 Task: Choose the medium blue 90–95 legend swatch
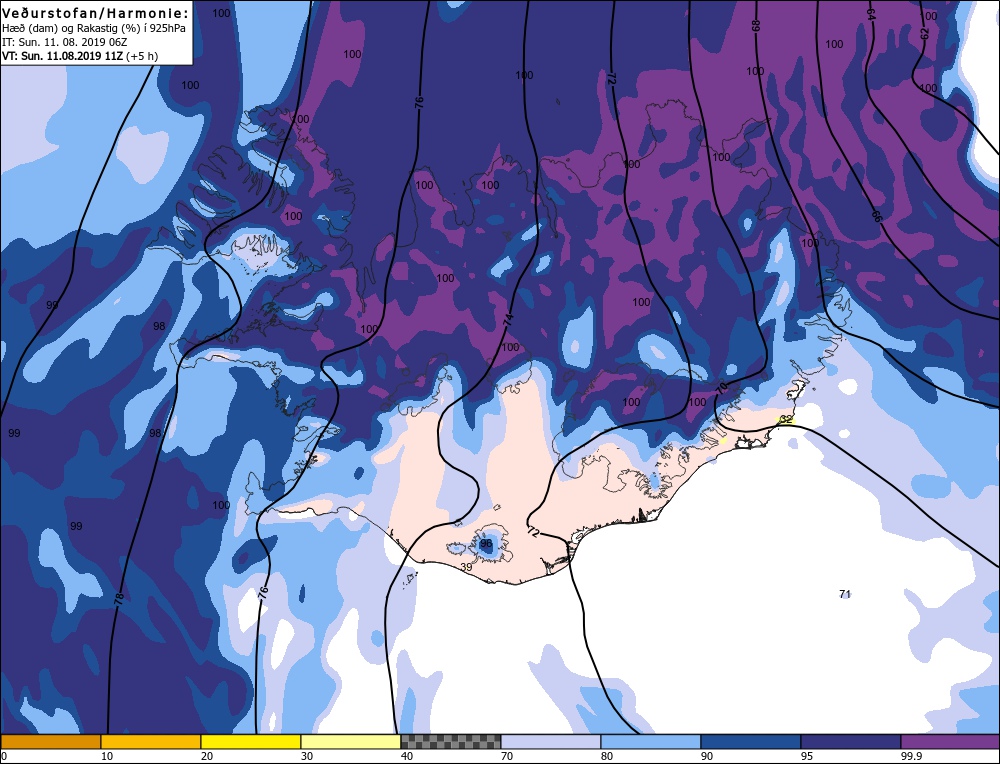[x=751, y=741]
